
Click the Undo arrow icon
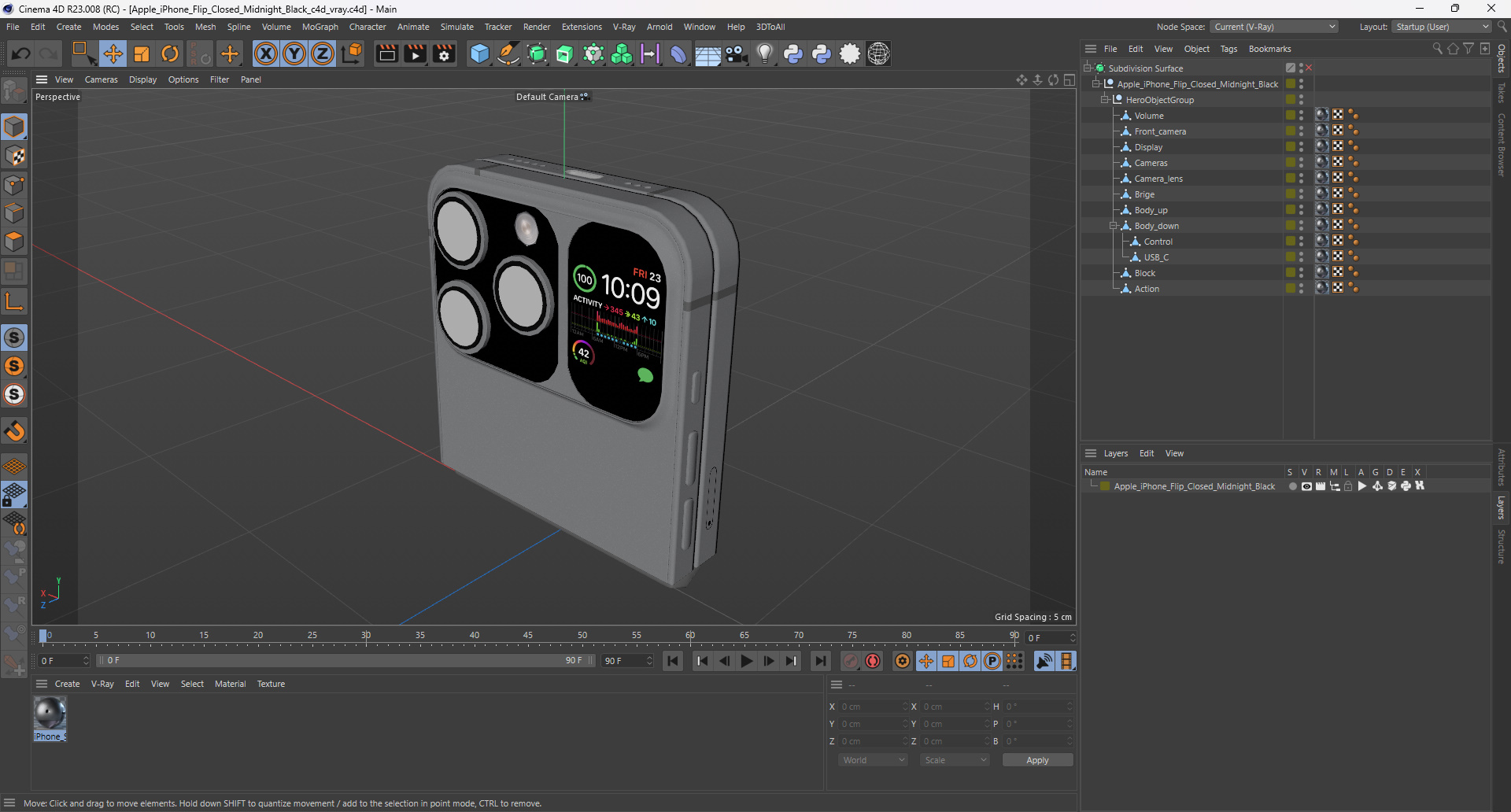pos(21,54)
